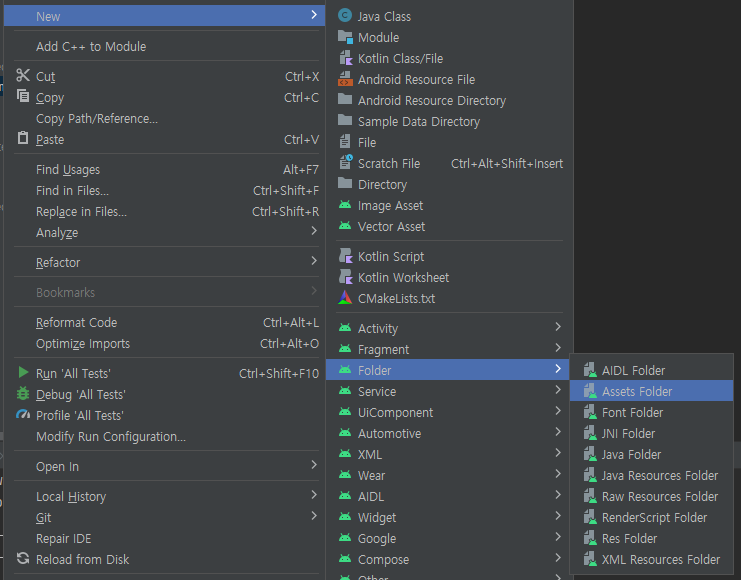The height and width of the screenshot is (580, 741).
Task: Open the Widget submenu
Action: point(449,517)
